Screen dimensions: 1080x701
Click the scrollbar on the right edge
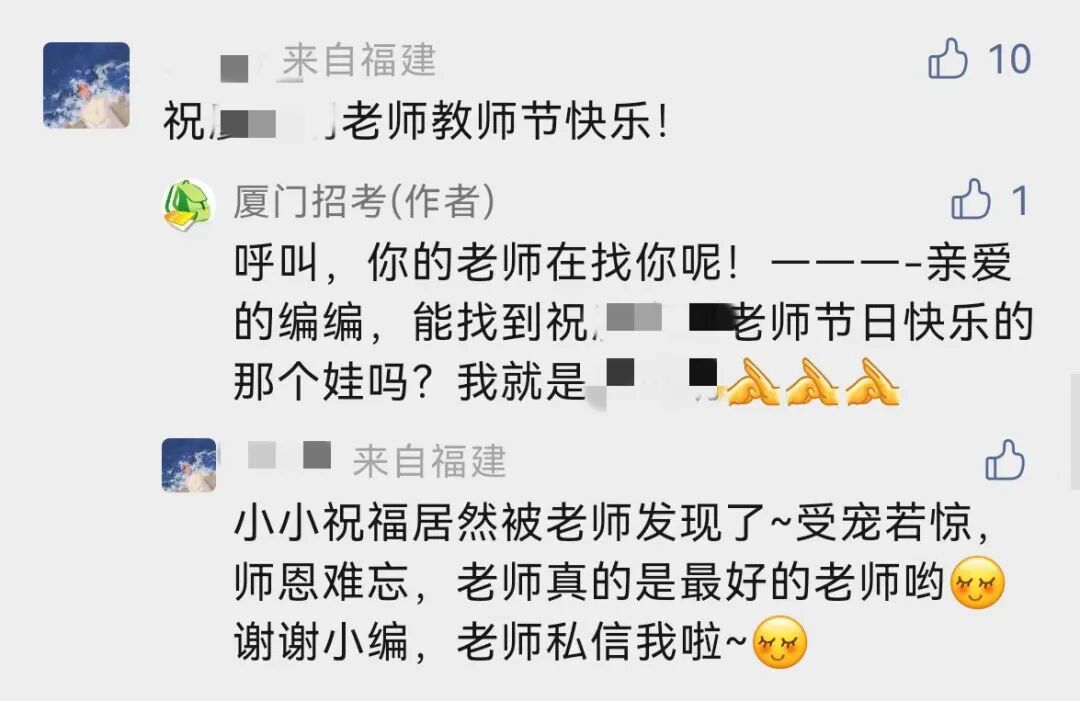coord(1075,431)
